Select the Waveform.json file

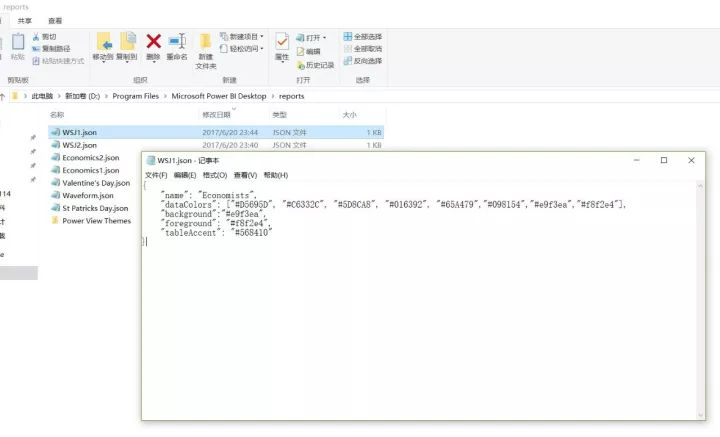point(88,196)
